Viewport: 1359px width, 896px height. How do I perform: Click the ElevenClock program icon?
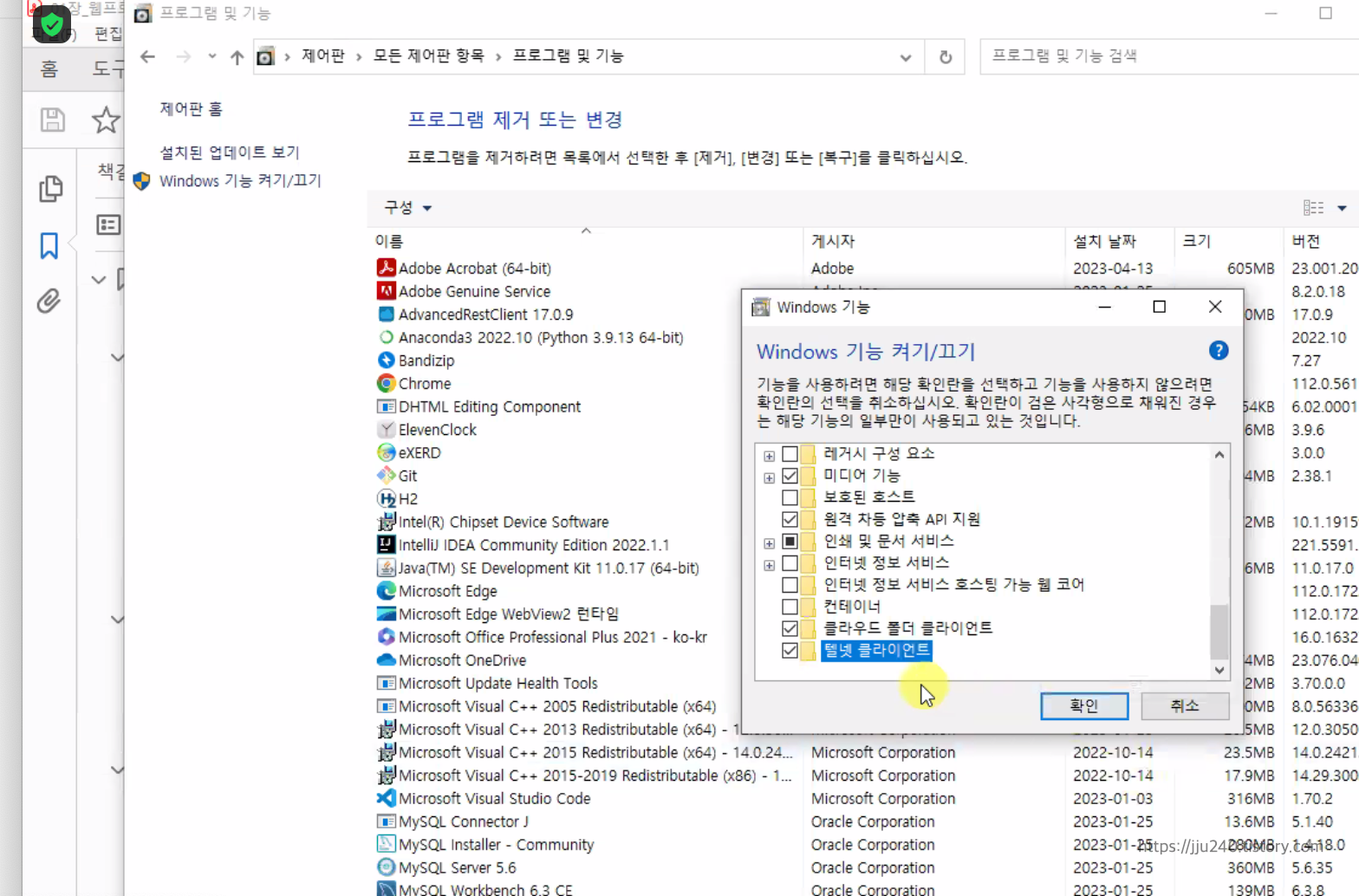pos(386,429)
